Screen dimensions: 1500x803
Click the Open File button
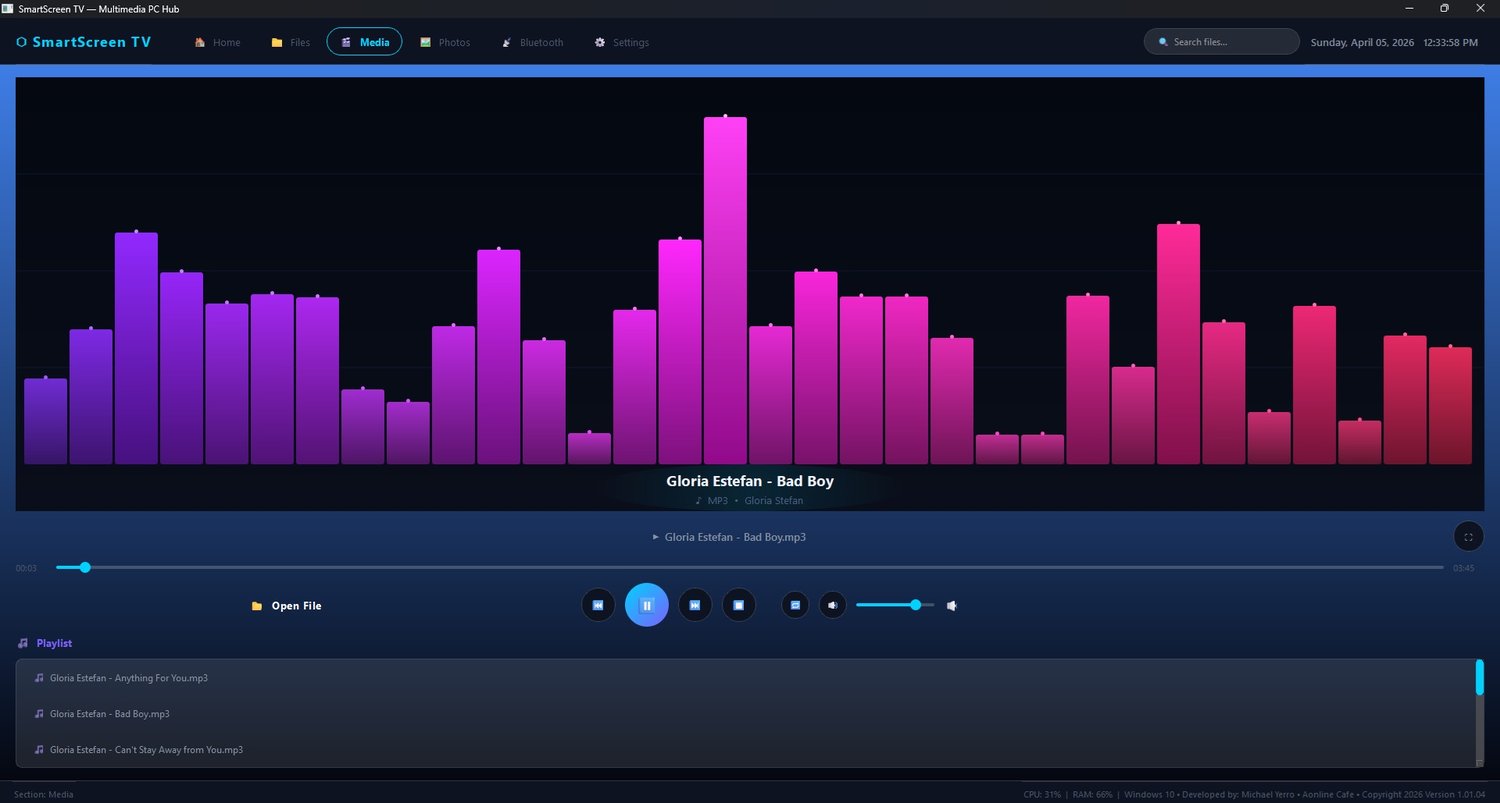click(287, 606)
